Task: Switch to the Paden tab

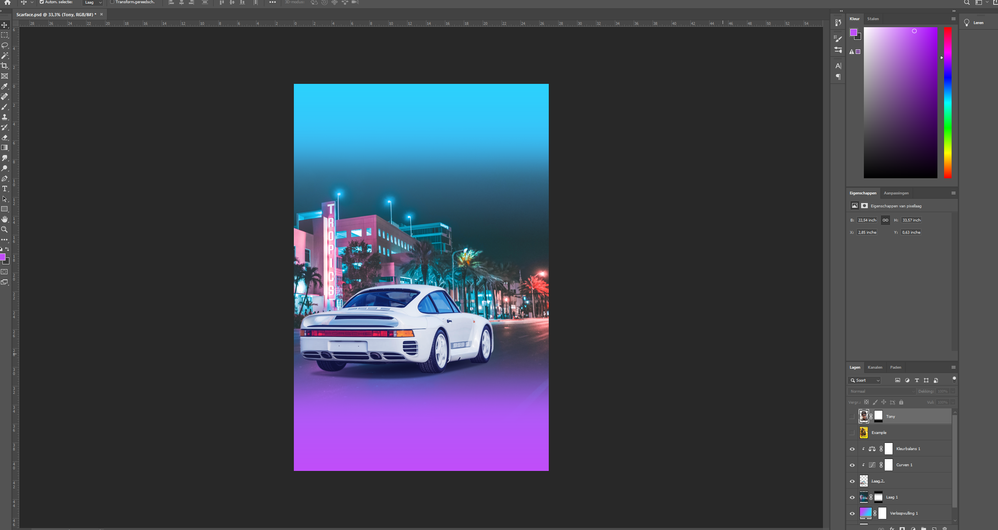Action: (896, 367)
